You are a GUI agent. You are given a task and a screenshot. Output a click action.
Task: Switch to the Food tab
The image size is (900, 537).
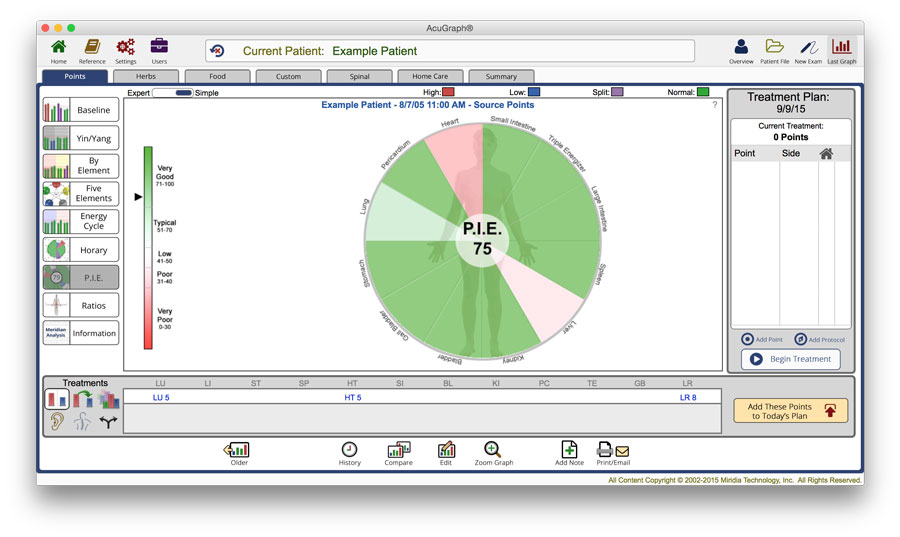click(217, 76)
